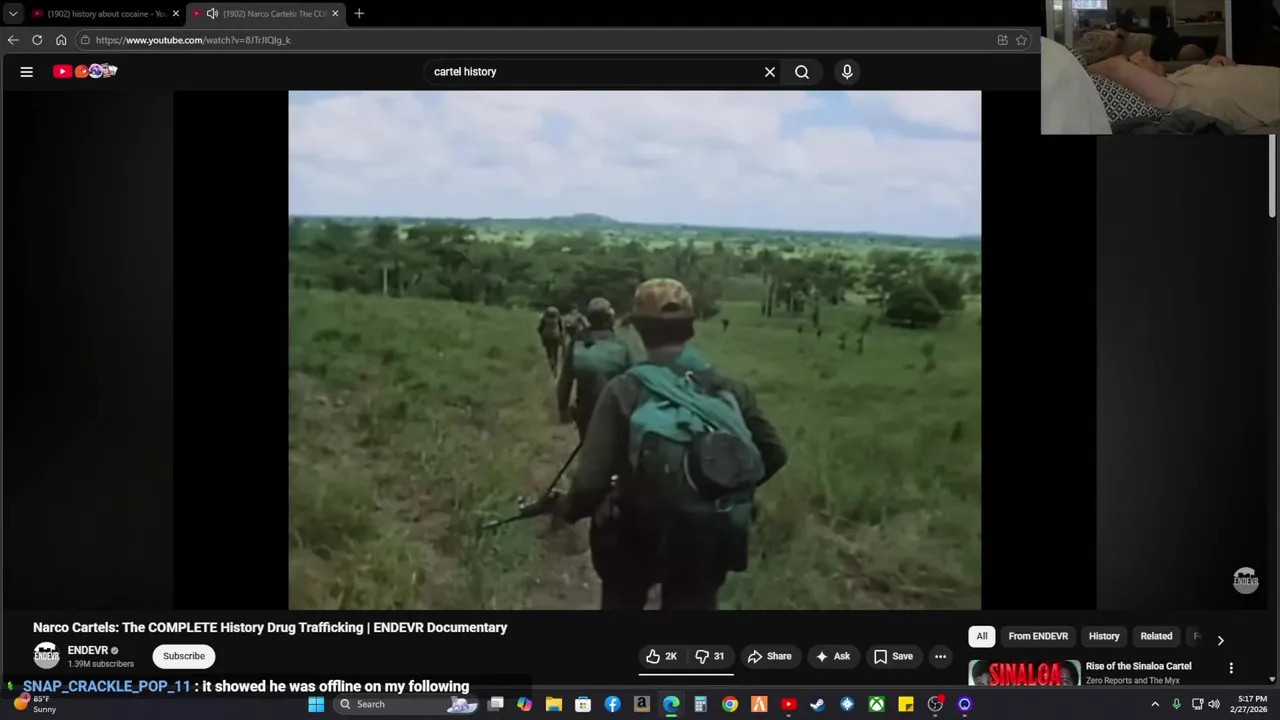Close the 'history about cocaine' tab
The image size is (1280, 720).
tap(176, 13)
